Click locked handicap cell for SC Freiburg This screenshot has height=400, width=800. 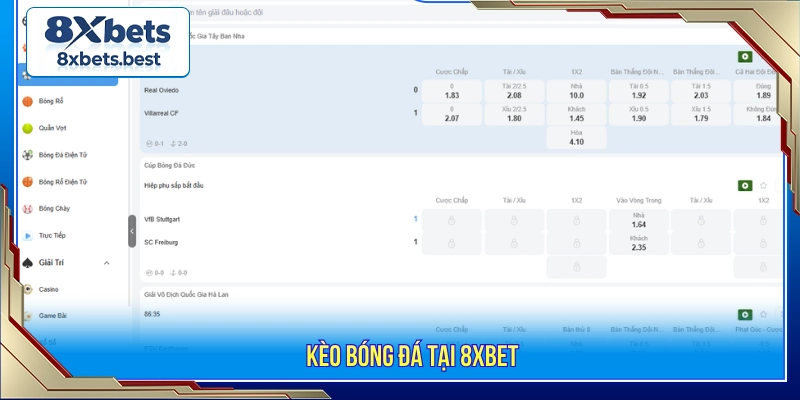click(452, 243)
